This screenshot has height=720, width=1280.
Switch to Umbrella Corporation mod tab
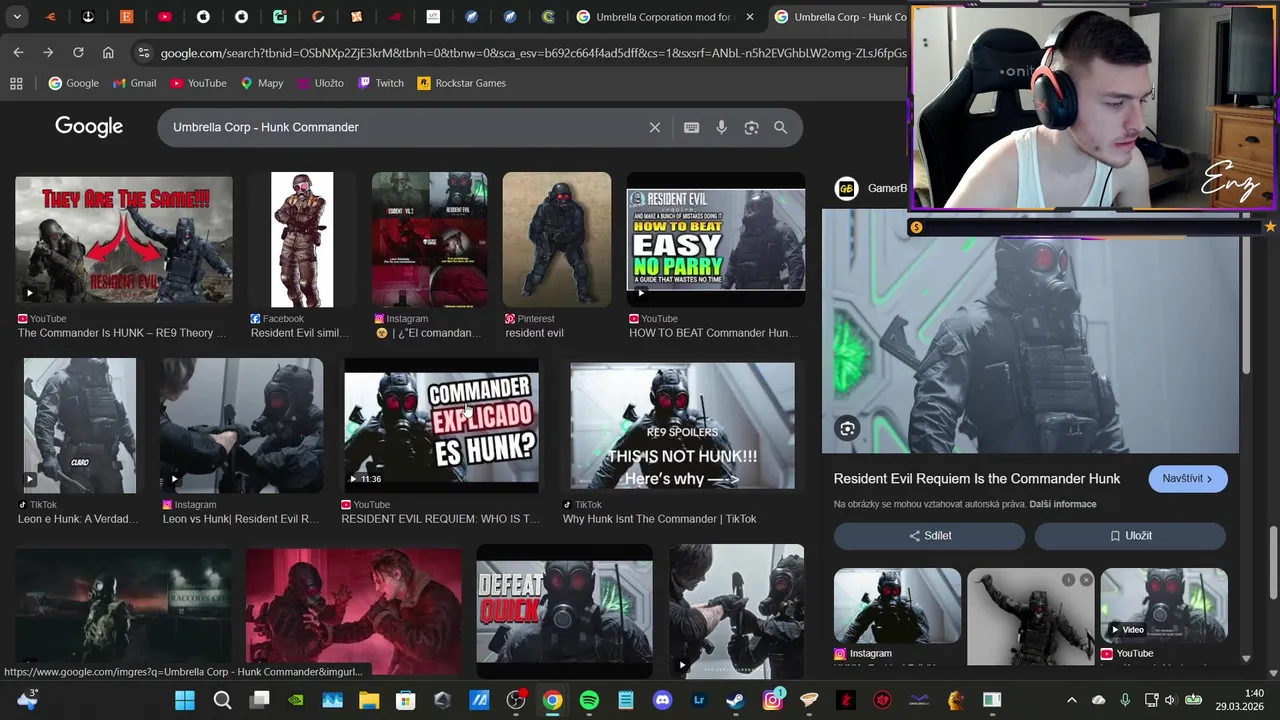[x=663, y=17]
